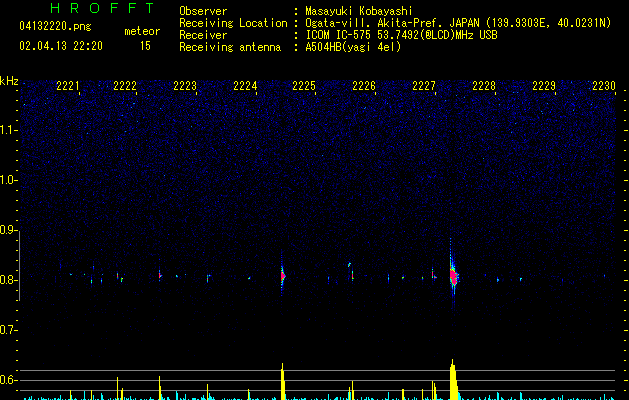Select the A504HB(yagi 4el) antenna text
The width and height of the screenshot is (629, 400).
tap(353, 47)
